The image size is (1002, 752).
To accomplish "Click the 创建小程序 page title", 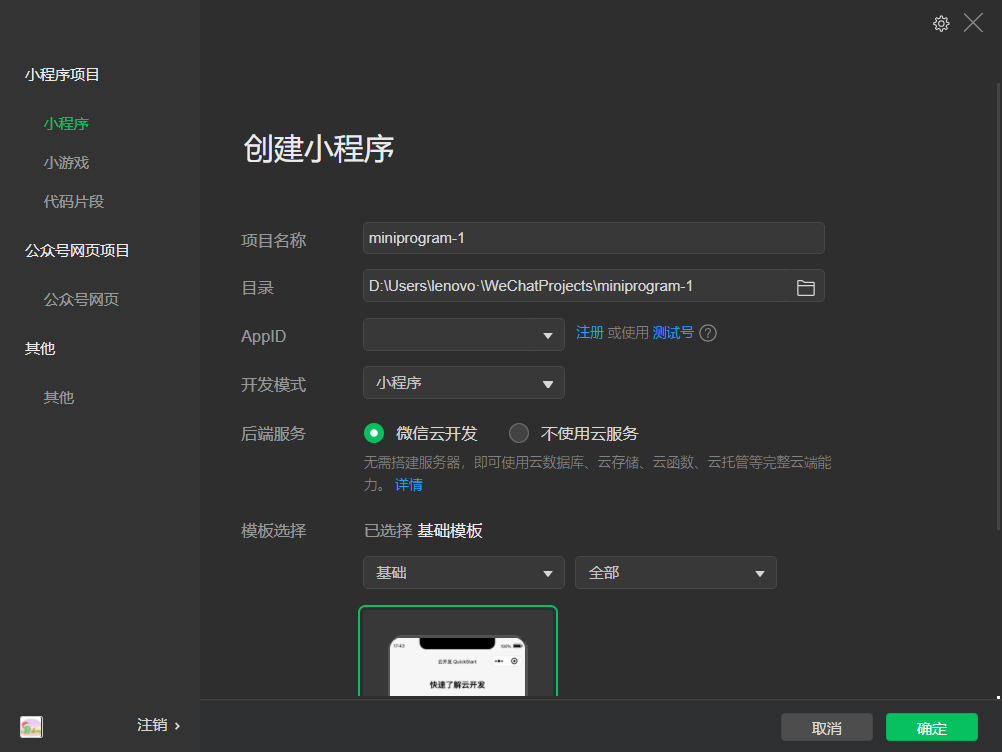I will pyautogui.click(x=318, y=148).
